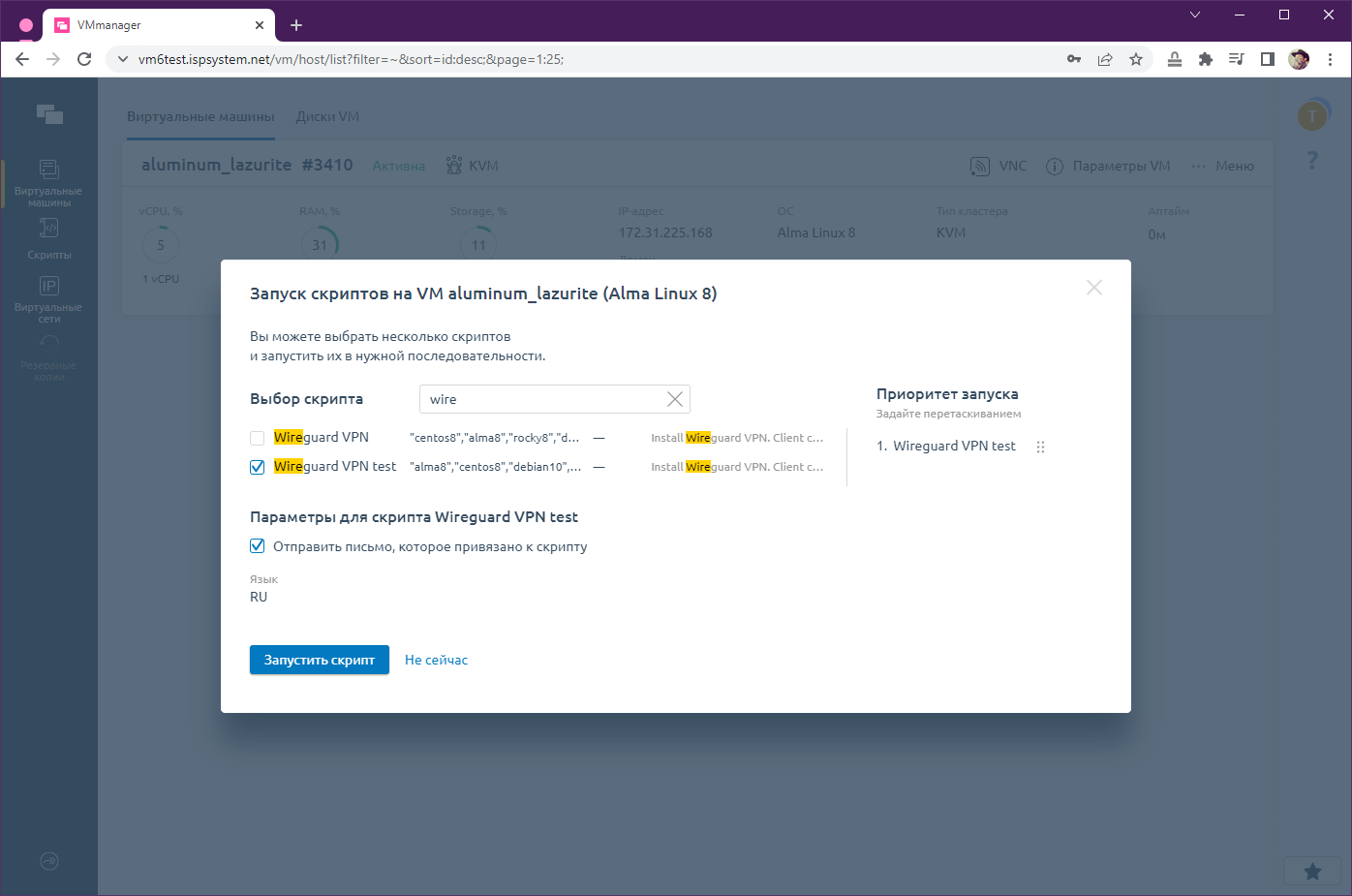Viewport: 1352px width, 896px height.
Task: Open the help question mark icon
Action: coord(1312,160)
